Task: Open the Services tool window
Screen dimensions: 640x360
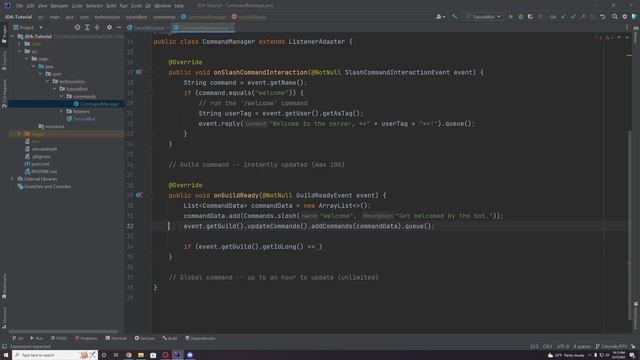Action: [x=145, y=338]
